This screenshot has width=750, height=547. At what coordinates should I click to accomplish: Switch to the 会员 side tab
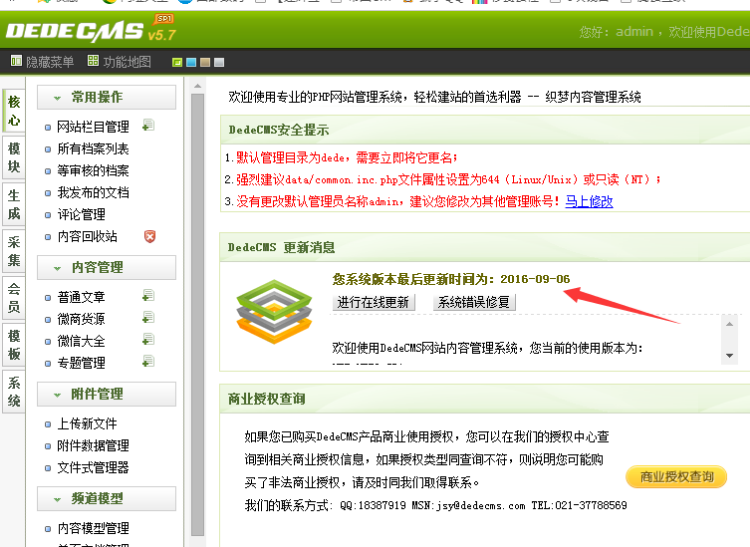click(14, 298)
